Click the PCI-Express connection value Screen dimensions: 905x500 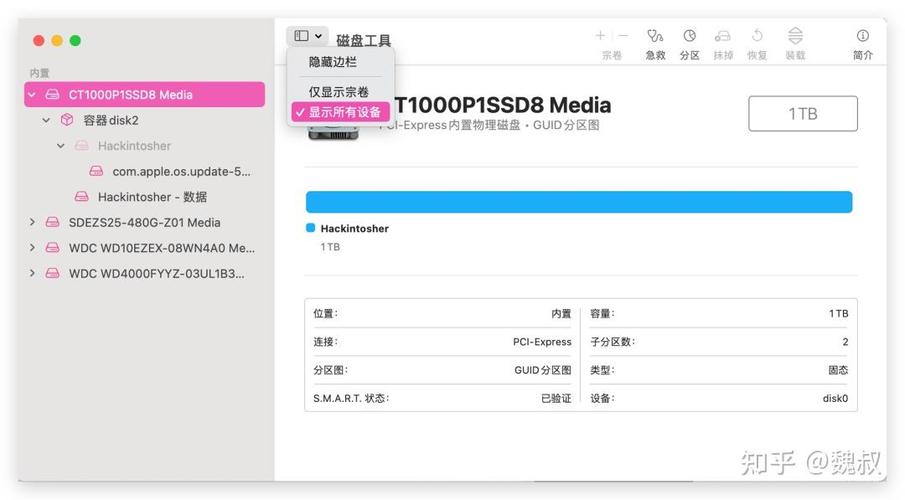click(x=542, y=342)
